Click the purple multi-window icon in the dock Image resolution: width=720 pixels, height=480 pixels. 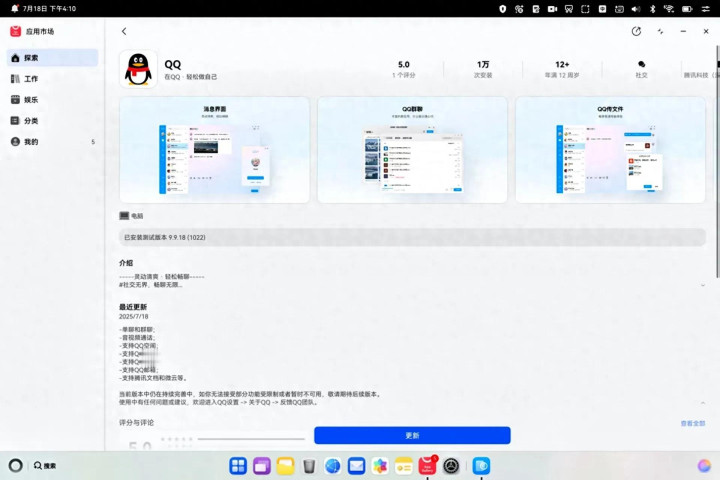coord(262,466)
